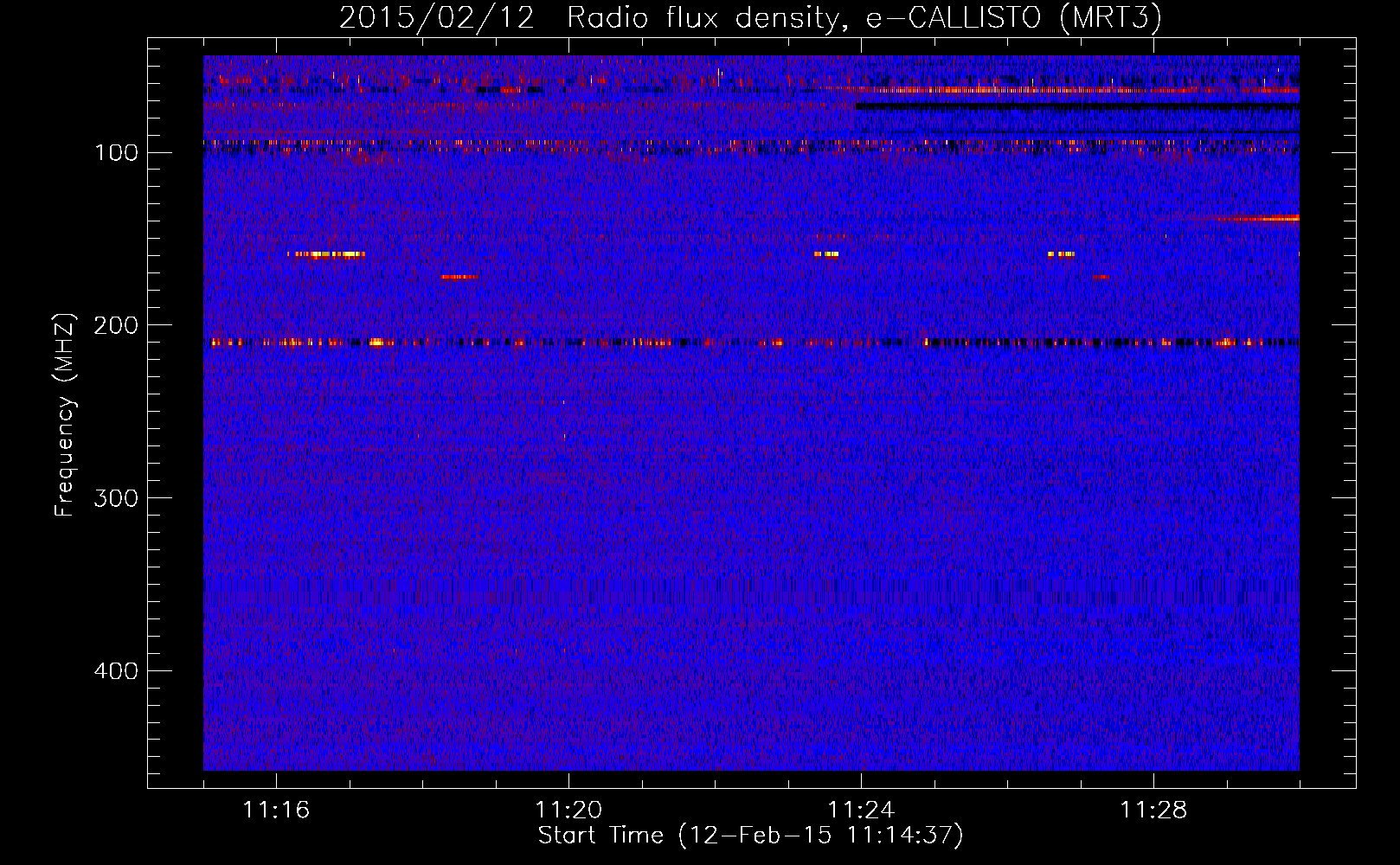This screenshot has height=865, width=1400.
Task: Click the "Start Time (12-Feb-15 11:14:37)" label
Action: tap(750, 836)
